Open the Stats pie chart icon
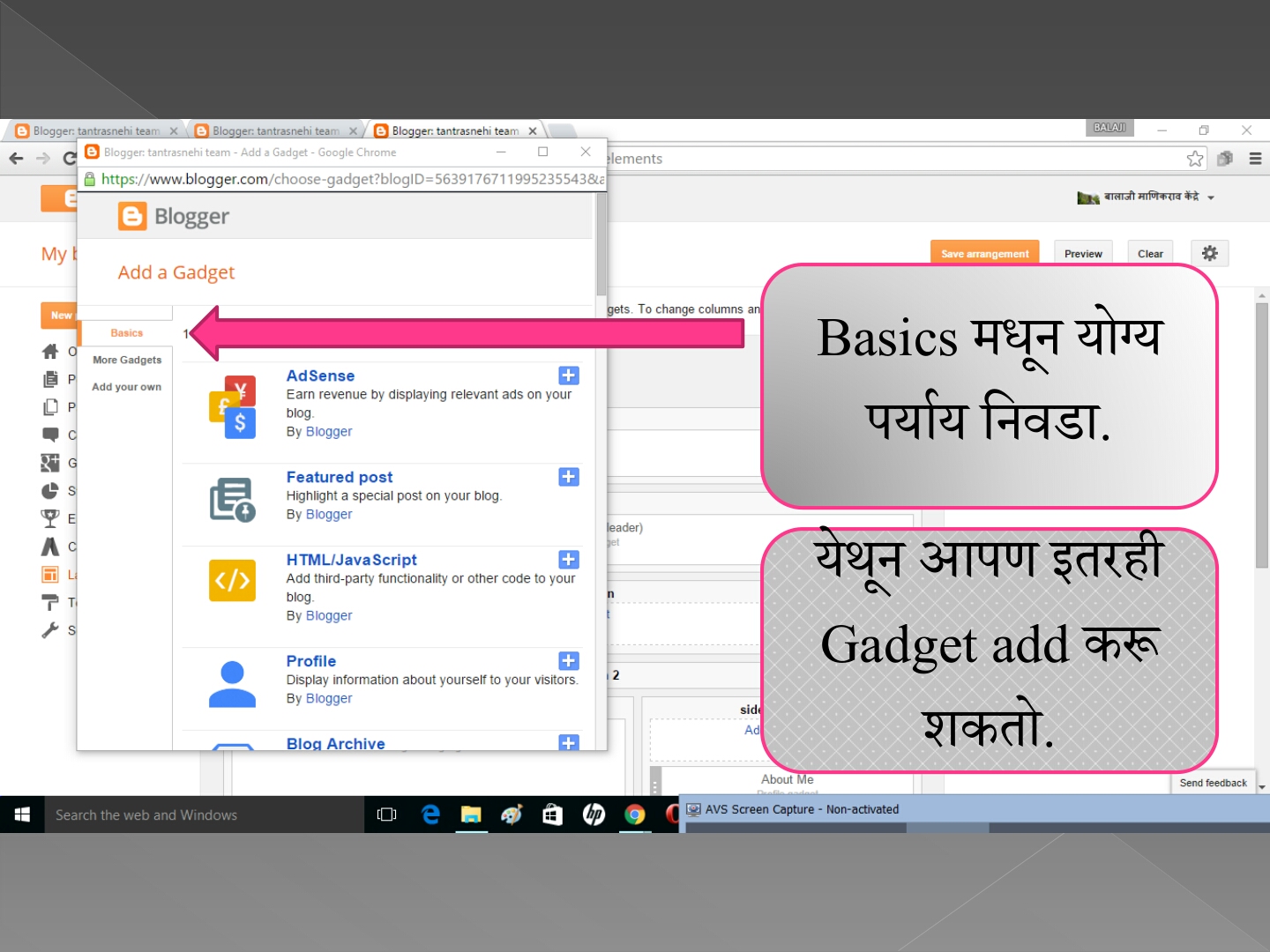Viewport: 1270px width, 952px height. [x=50, y=491]
